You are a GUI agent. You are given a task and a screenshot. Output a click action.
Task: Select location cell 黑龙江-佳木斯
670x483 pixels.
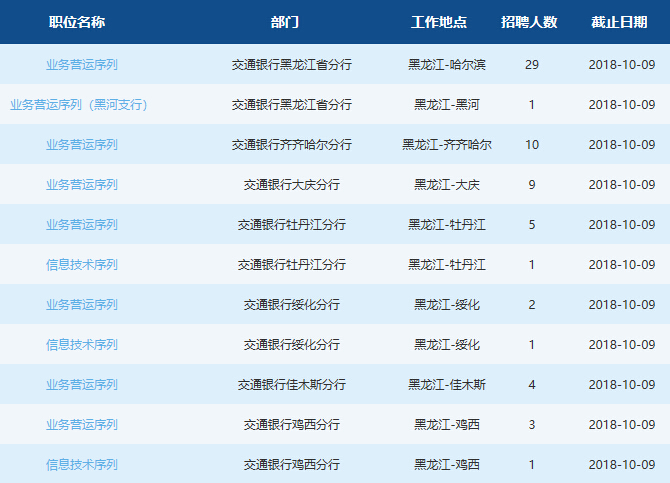click(x=447, y=385)
